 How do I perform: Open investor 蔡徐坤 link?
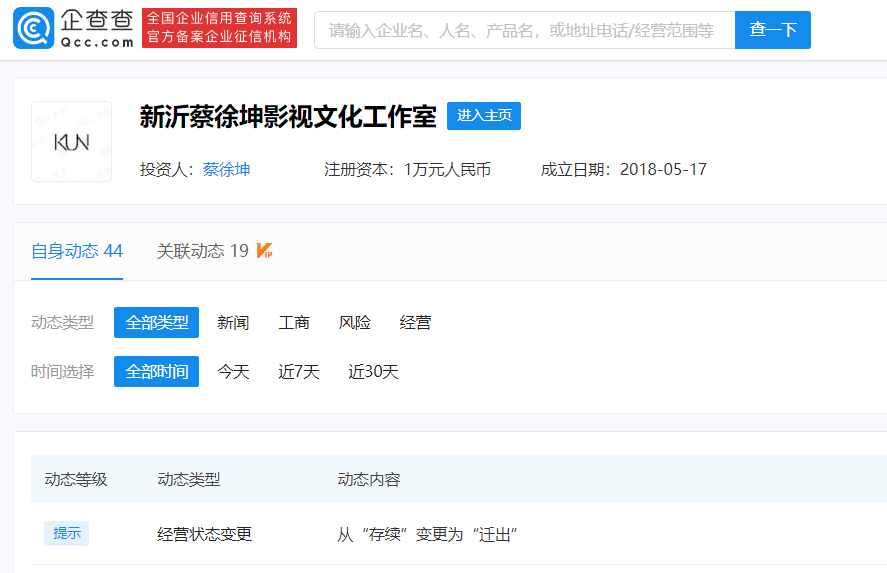click(226, 170)
